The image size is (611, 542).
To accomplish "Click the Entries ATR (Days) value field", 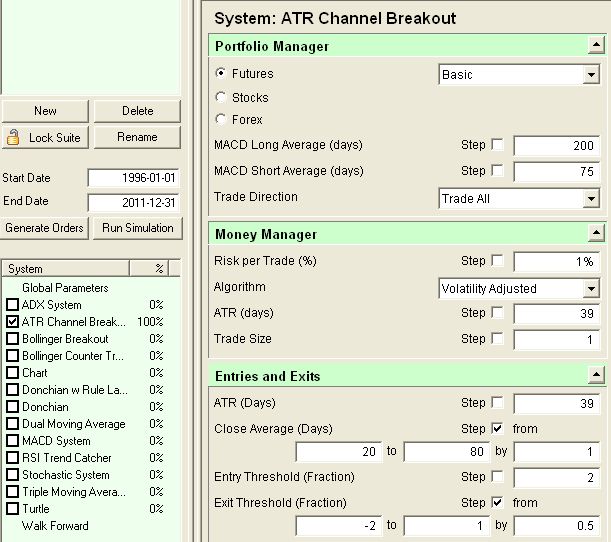I will (556, 403).
